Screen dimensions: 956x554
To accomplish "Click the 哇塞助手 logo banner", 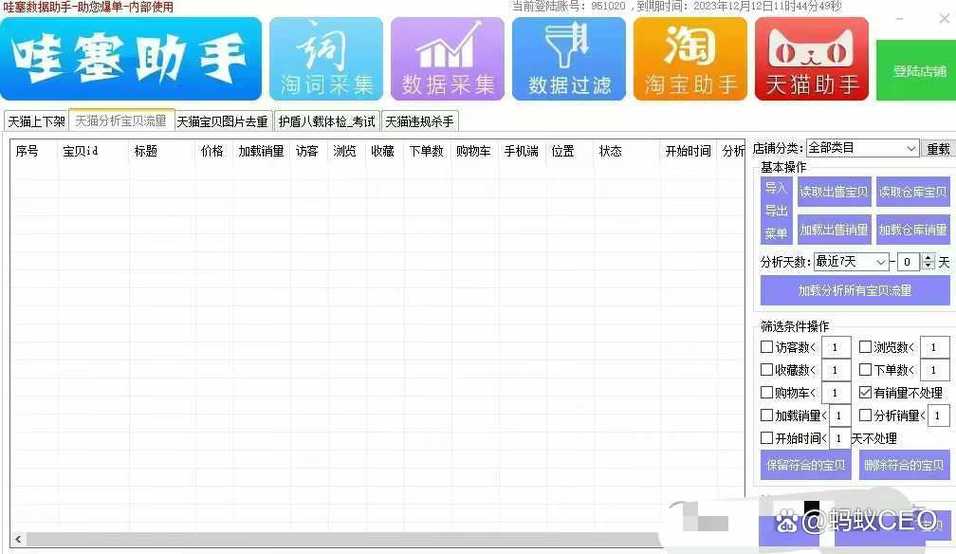I will pos(131,59).
